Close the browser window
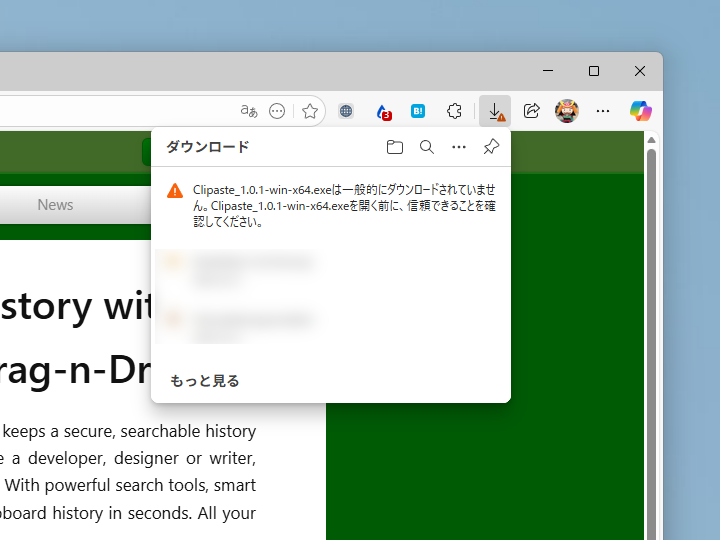Viewport: 720px width, 540px height. (640, 71)
